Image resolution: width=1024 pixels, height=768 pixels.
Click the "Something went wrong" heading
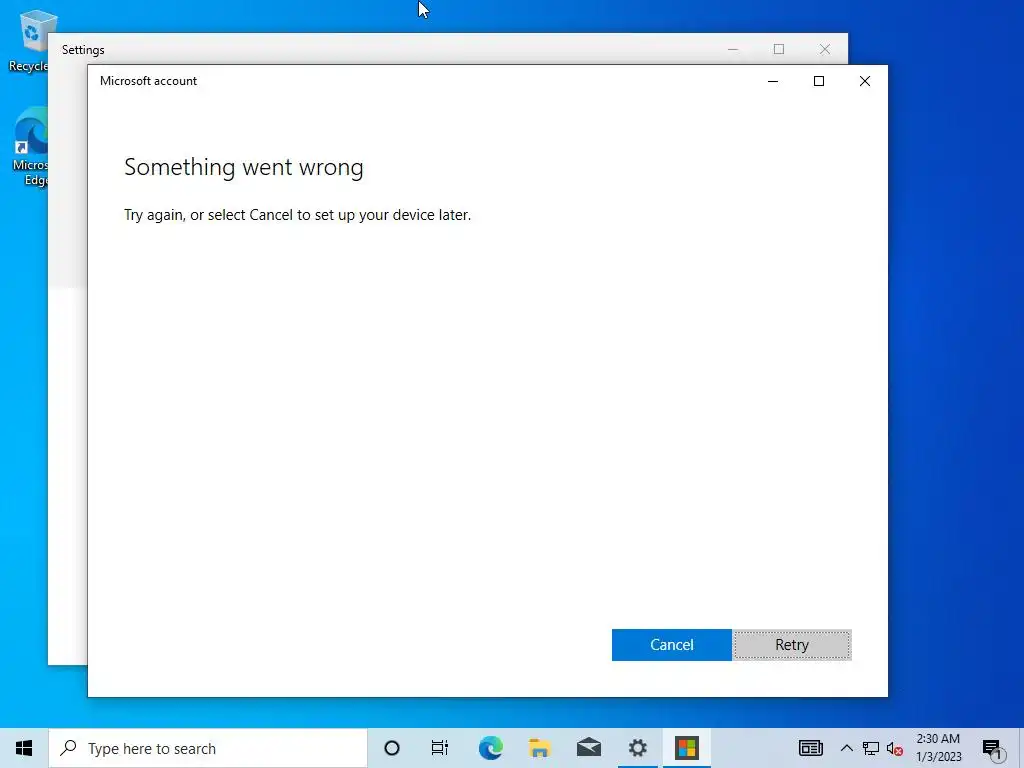click(244, 167)
